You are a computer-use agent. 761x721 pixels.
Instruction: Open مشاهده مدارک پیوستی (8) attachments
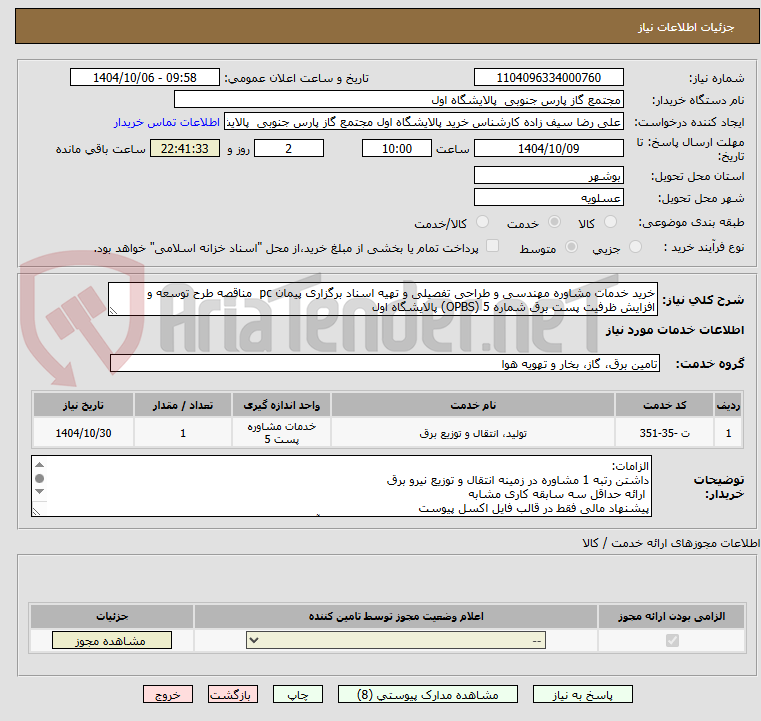point(427,693)
